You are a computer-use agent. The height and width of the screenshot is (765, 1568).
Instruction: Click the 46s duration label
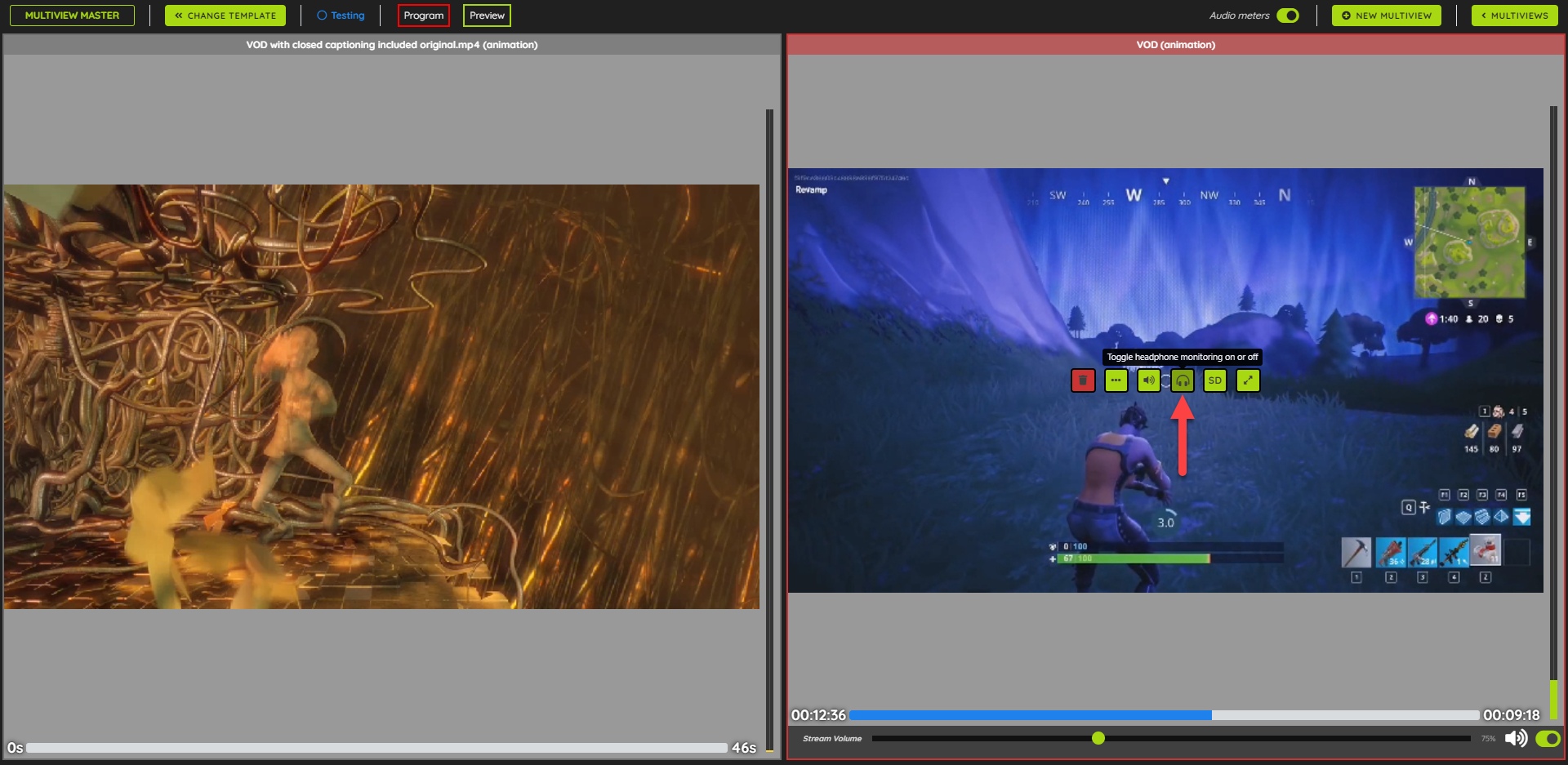click(744, 748)
